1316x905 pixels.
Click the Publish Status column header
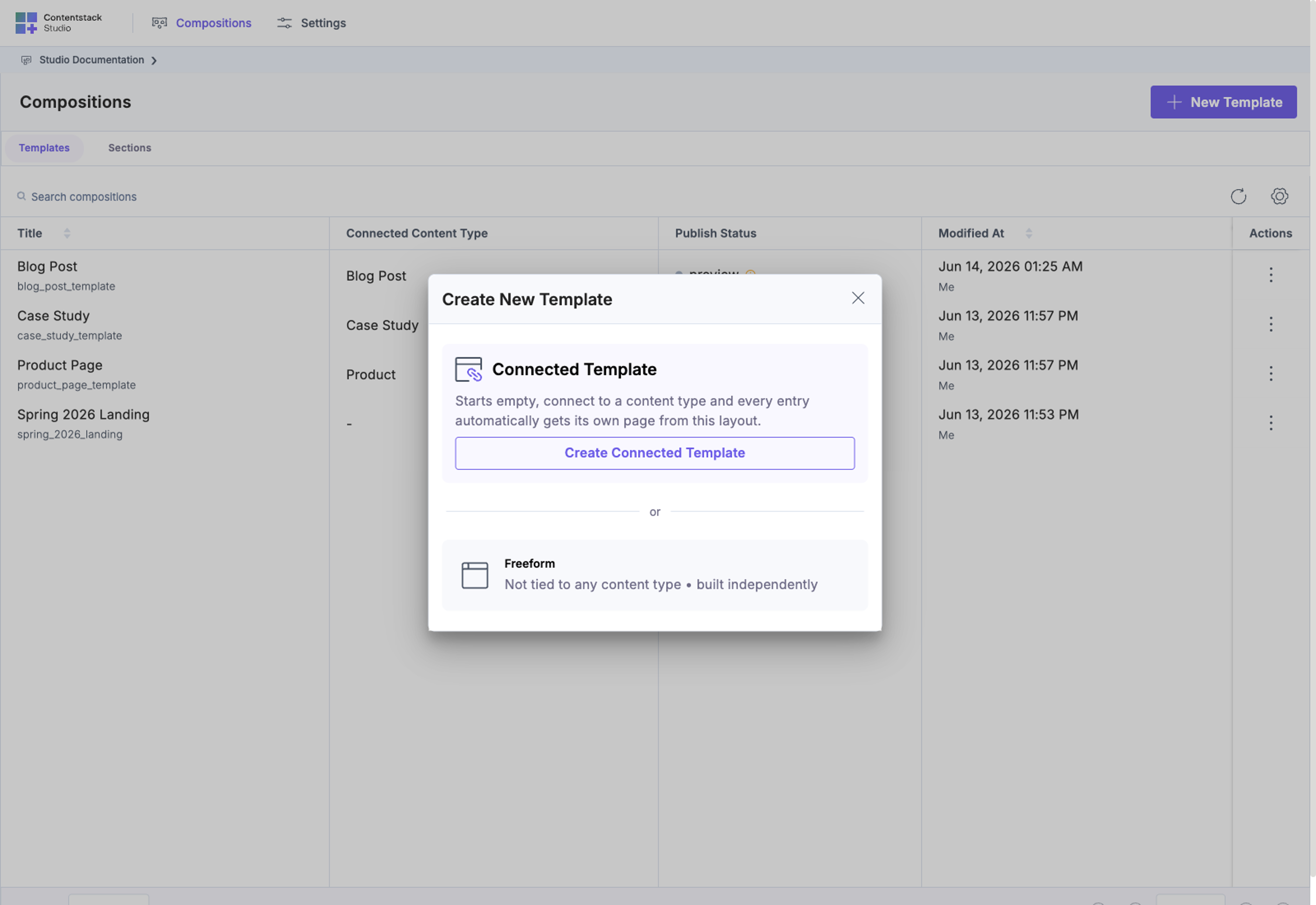715,233
